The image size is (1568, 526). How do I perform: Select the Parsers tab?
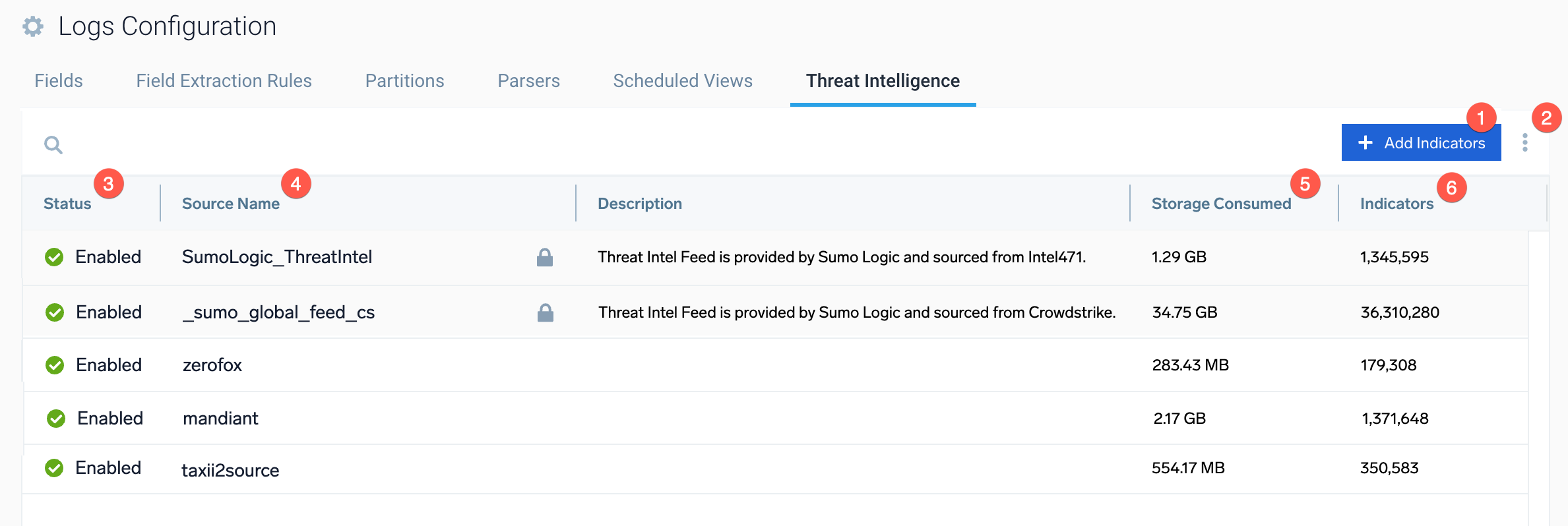tap(528, 81)
